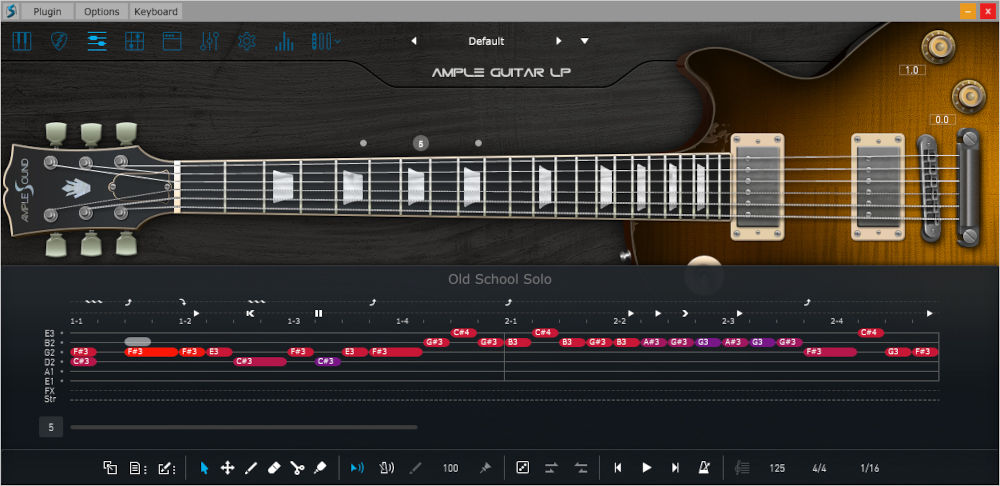The height and width of the screenshot is (486, 1000).
Task: Adjust the lower tone knob
Action: pyautogui.click(x=969, y=96)
